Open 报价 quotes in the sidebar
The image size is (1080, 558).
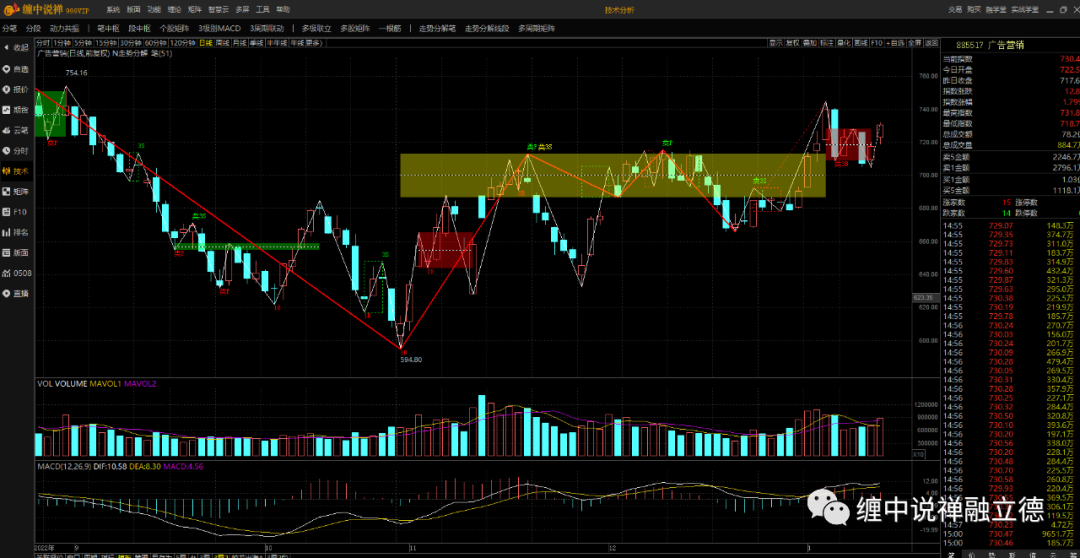pos(17,90)
